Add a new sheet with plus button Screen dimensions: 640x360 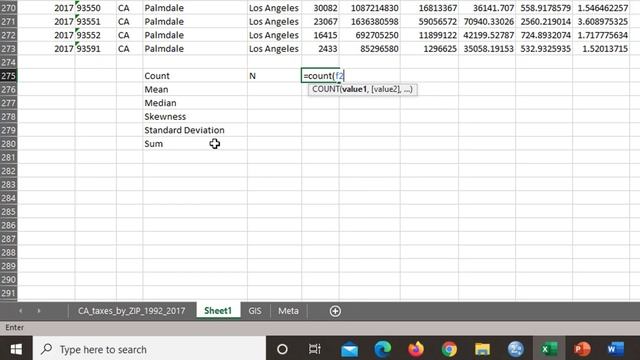coord(335,311)
